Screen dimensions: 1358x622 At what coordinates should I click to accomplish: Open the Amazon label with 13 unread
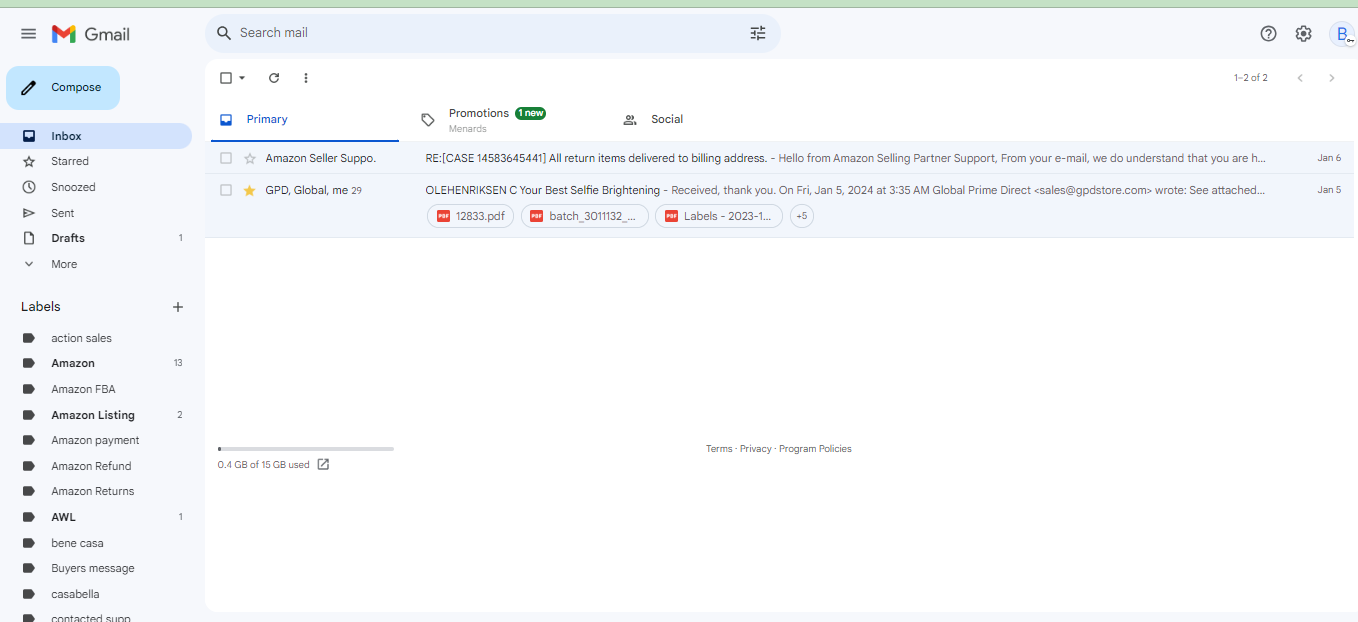click(96, 363)
